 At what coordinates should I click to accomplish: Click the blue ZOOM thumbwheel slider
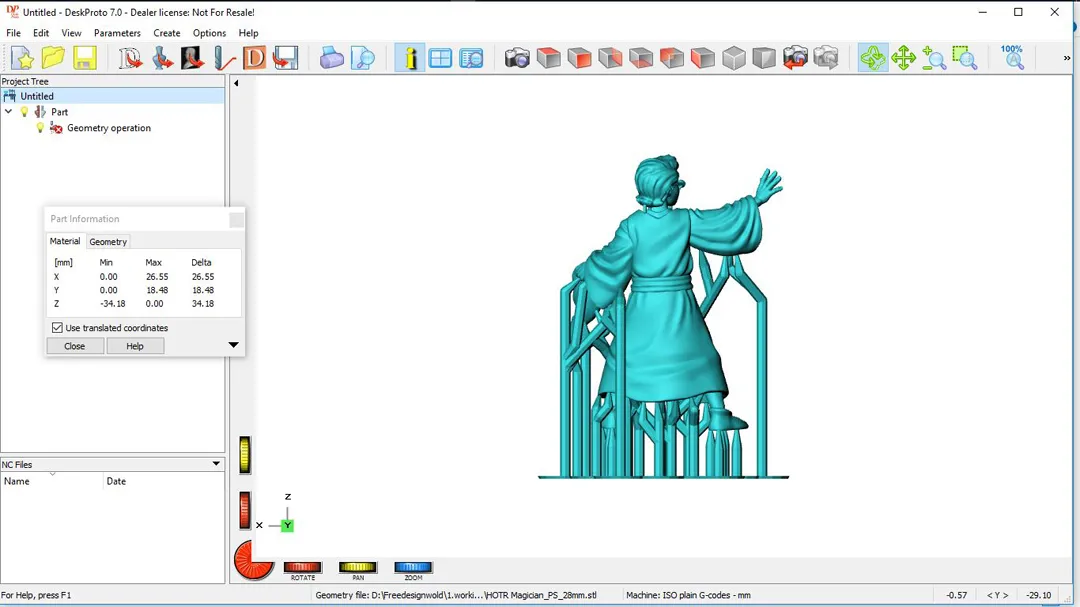pos(413,568)
